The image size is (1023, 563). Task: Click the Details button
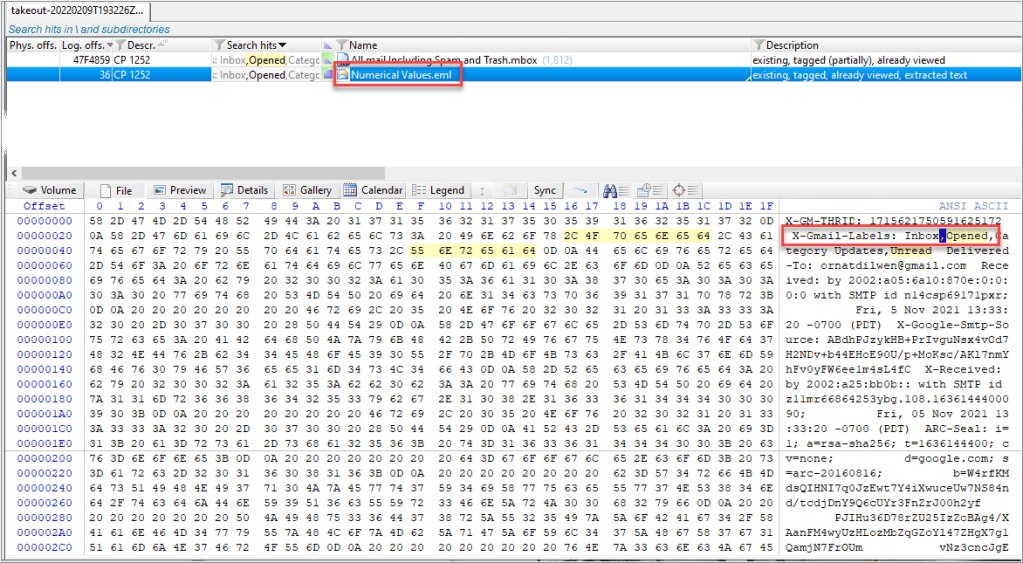(244, 190)
